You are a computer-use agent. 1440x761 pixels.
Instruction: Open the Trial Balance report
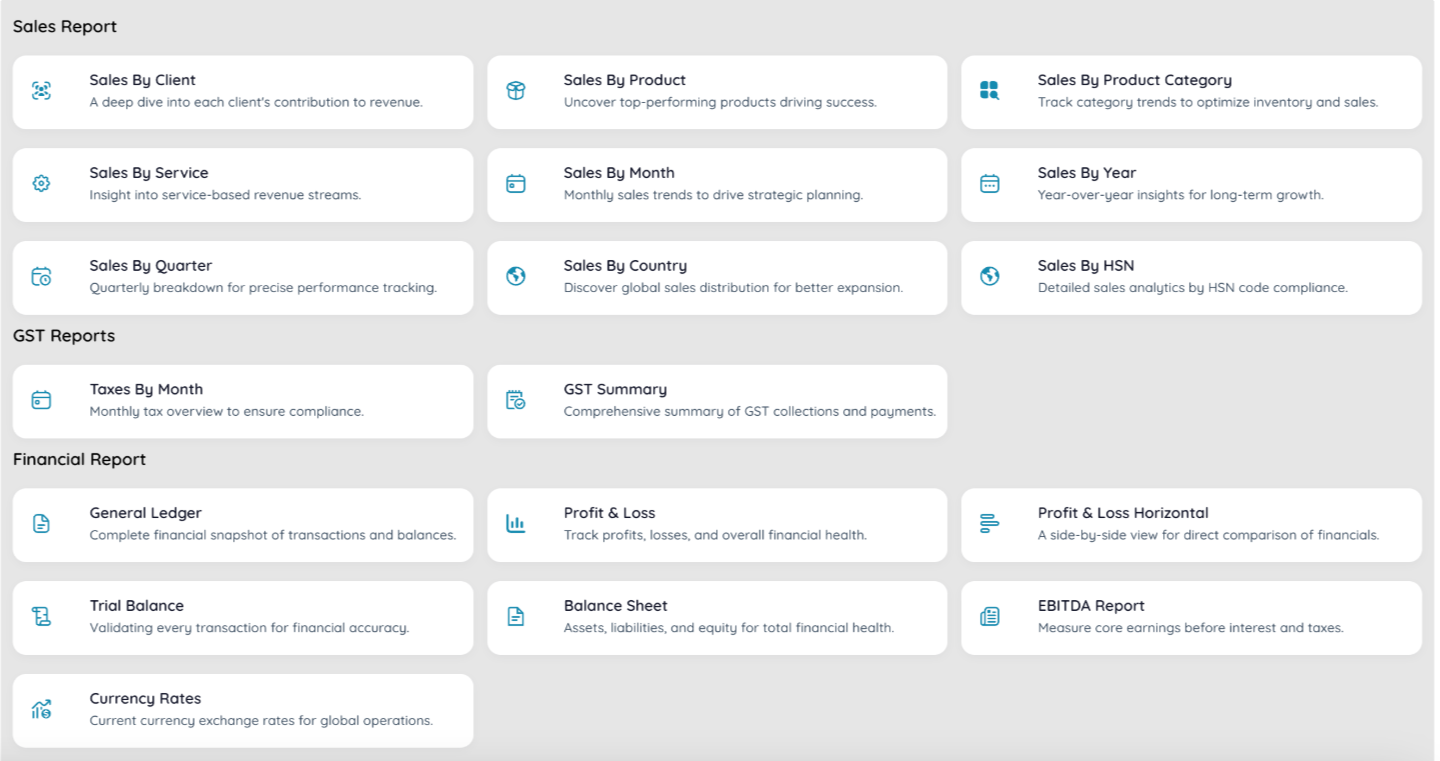pos(242,616)
